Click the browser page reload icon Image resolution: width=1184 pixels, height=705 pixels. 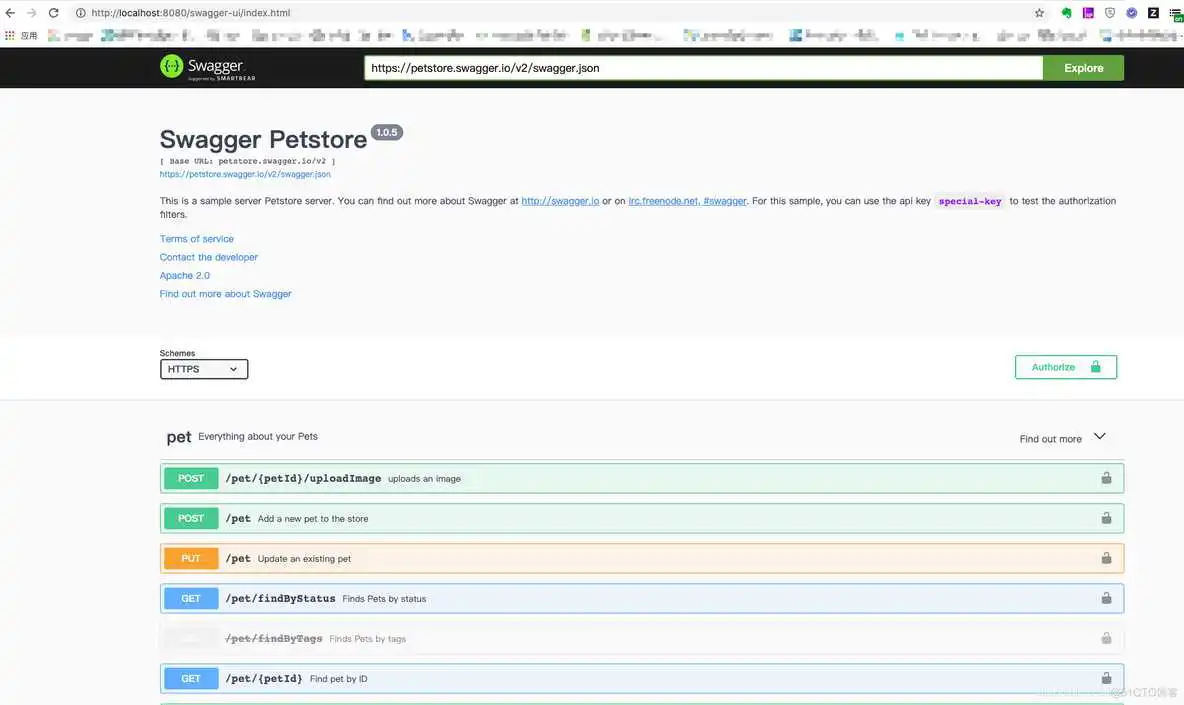click(x=53, y=13)
